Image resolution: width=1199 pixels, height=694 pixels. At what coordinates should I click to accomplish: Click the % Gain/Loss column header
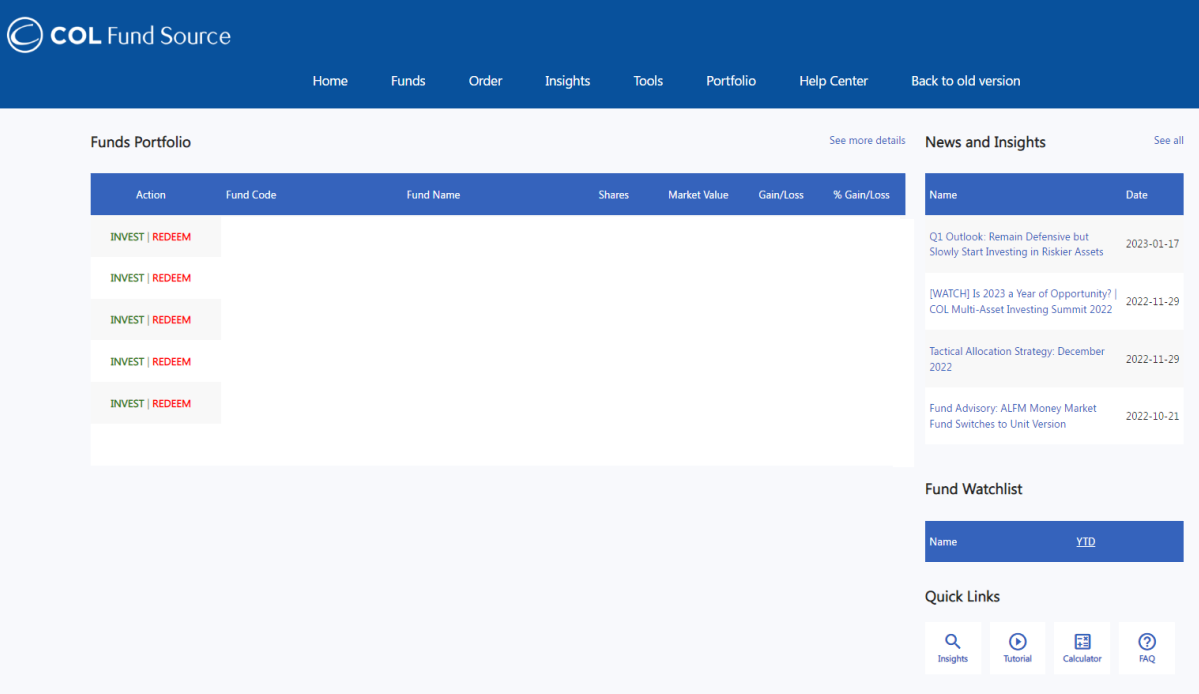click(x=861, y=195)
